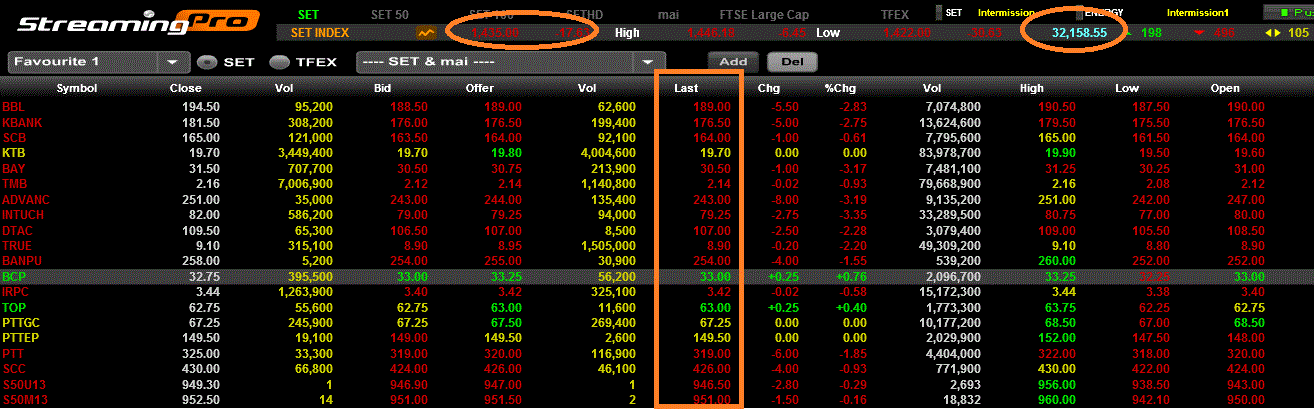Screen dimensions: 1314x410
Task: Select the mai index tab
Action: point(669,13)
